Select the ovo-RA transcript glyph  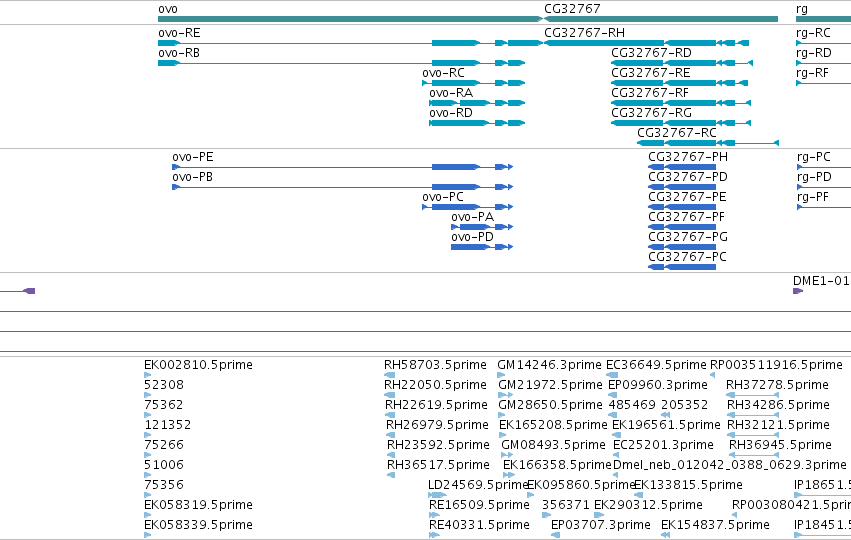[477, 103]
